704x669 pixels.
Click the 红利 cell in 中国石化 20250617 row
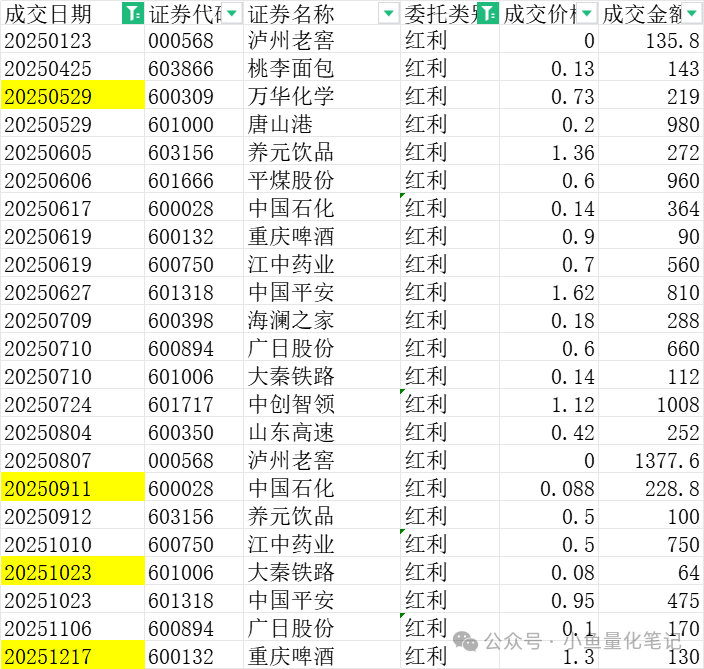[449, 207]
